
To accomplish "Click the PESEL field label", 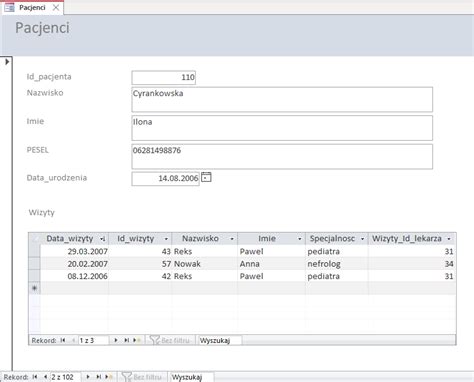I will [37, 150].
